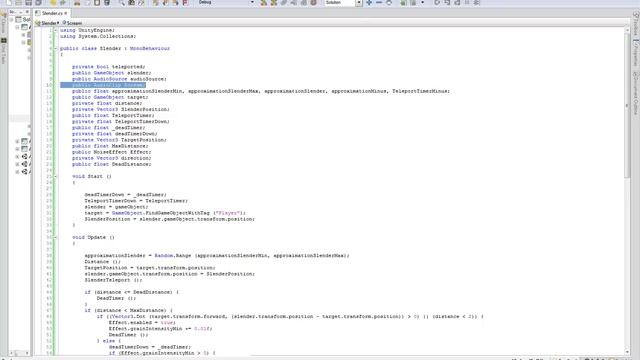
Task: Open the Classes side pad tab
Action: pyautogui.click(x=4, y=24)
